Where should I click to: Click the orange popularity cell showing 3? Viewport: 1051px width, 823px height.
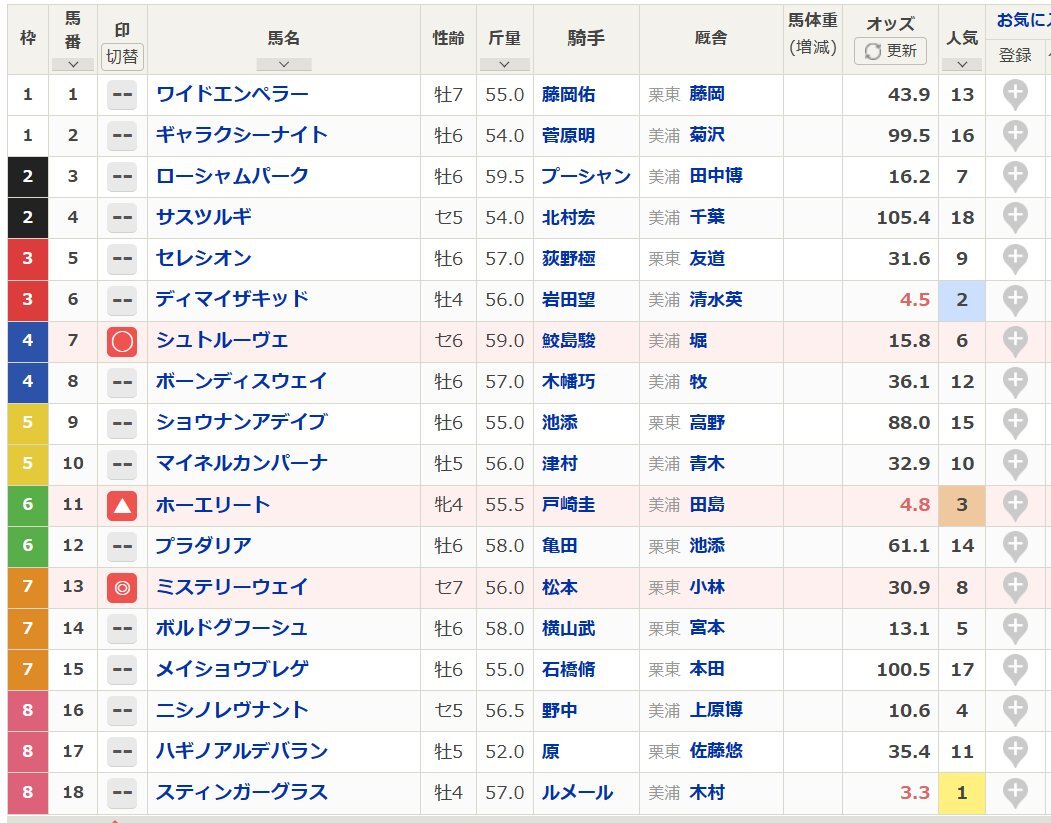point(962,505)
